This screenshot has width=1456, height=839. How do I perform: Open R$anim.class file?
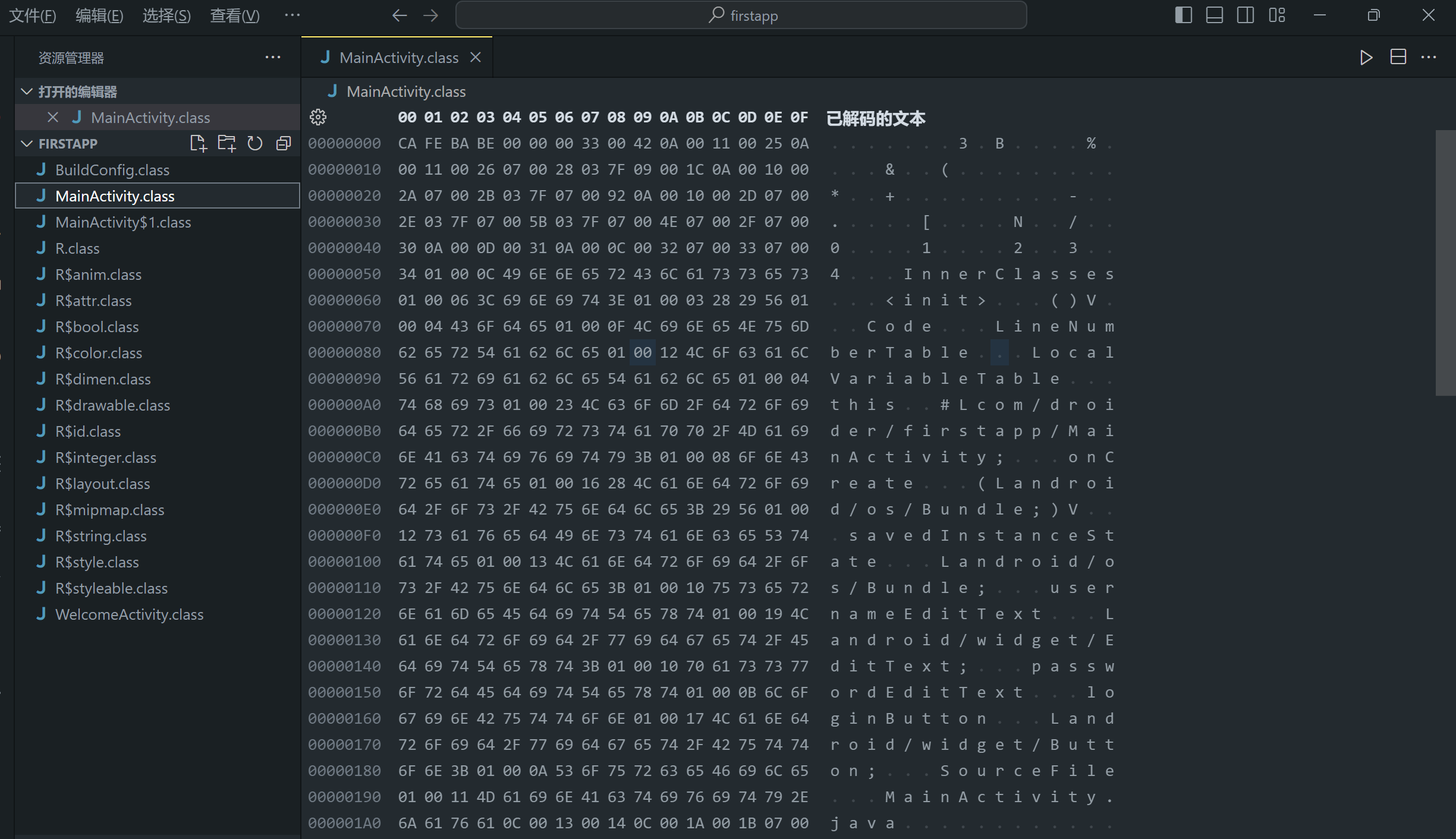coord(158,275)
